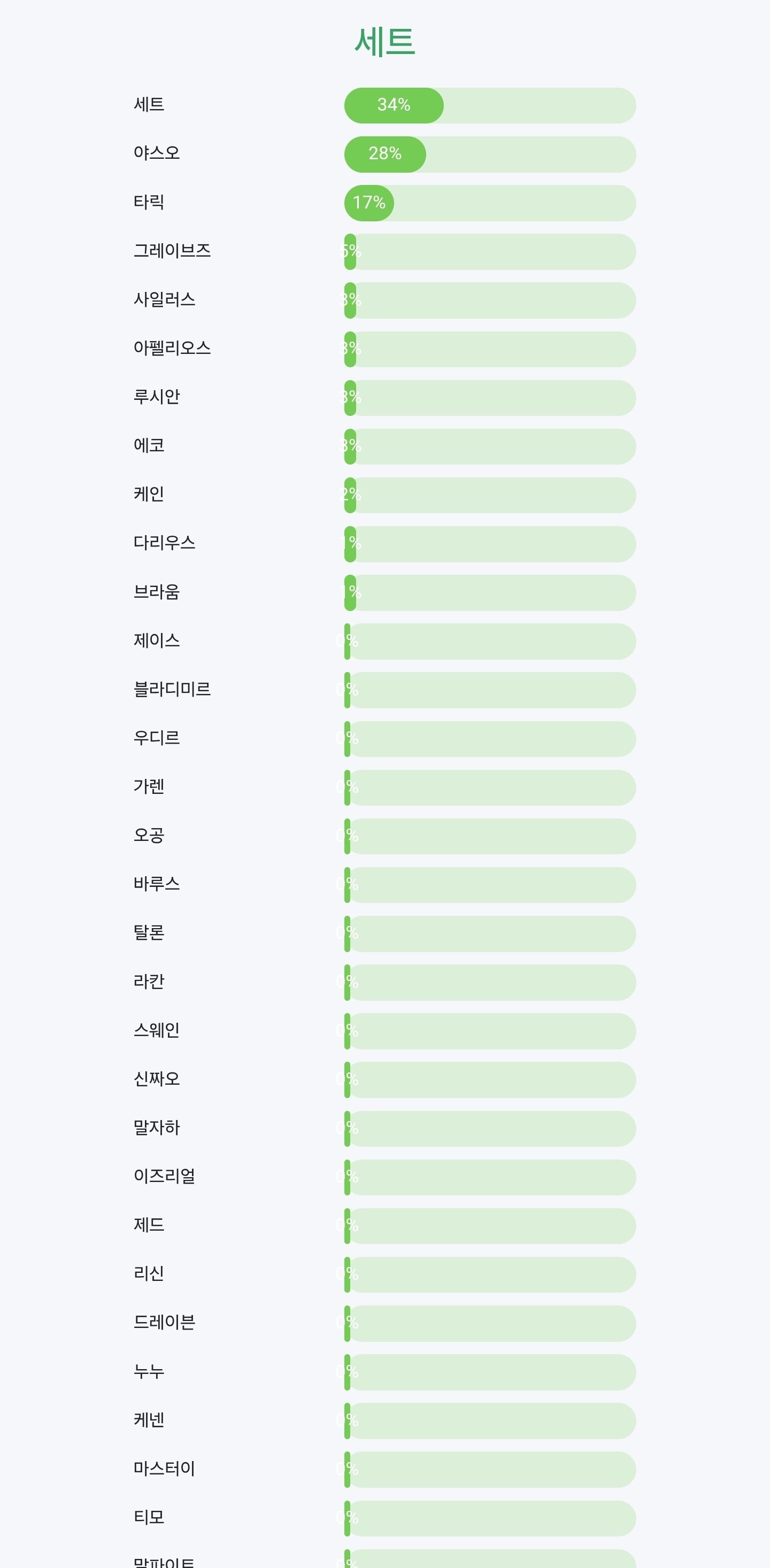This screenshot has height=1568, width=770.
Task: Click the 이즈리얼 row label
Action: (164, 1176)
